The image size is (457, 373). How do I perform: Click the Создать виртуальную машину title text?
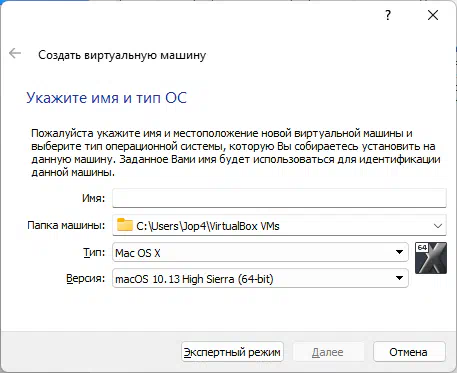click(x=122, y=55)
